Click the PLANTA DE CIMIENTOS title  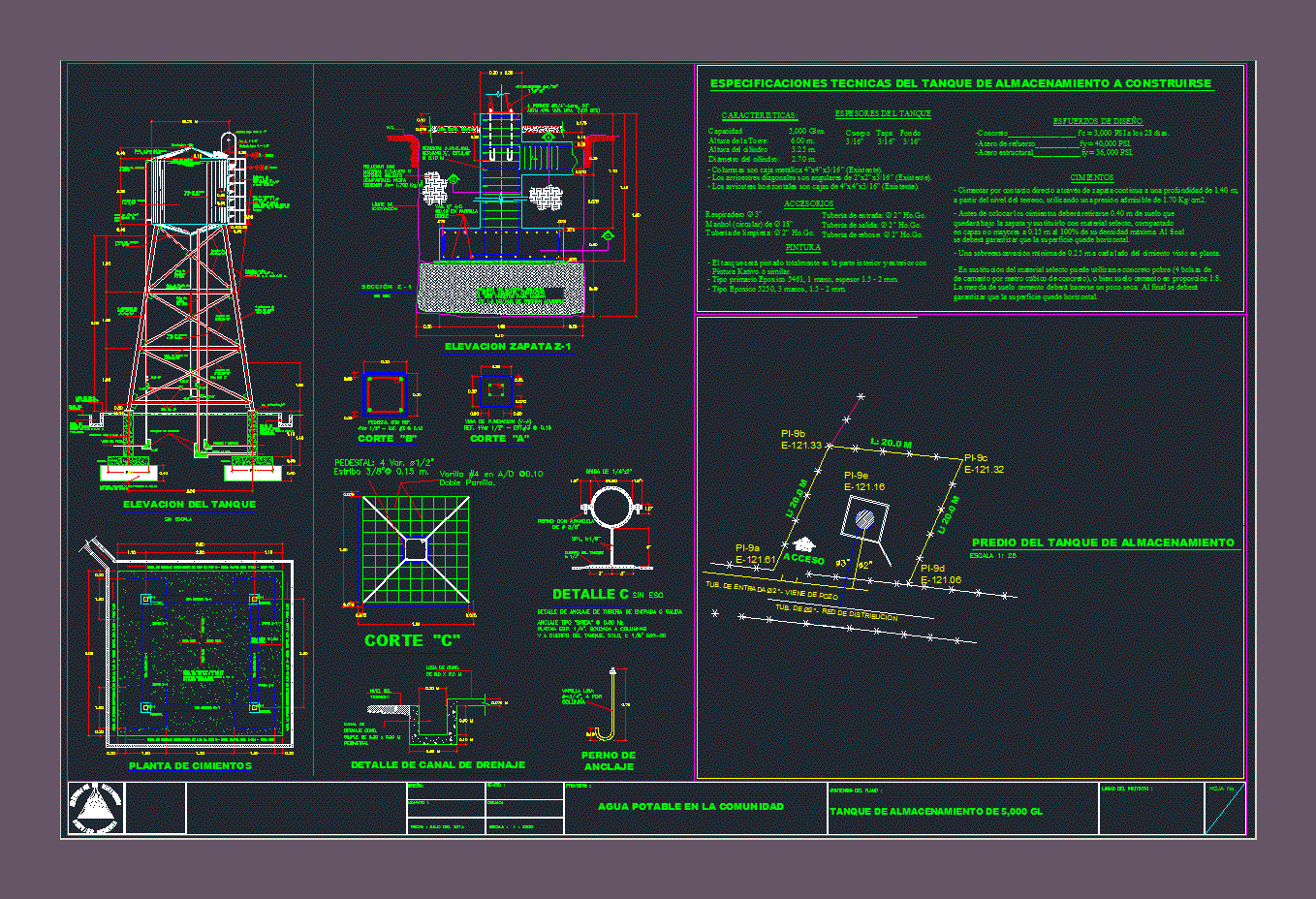tap(190, 765)
